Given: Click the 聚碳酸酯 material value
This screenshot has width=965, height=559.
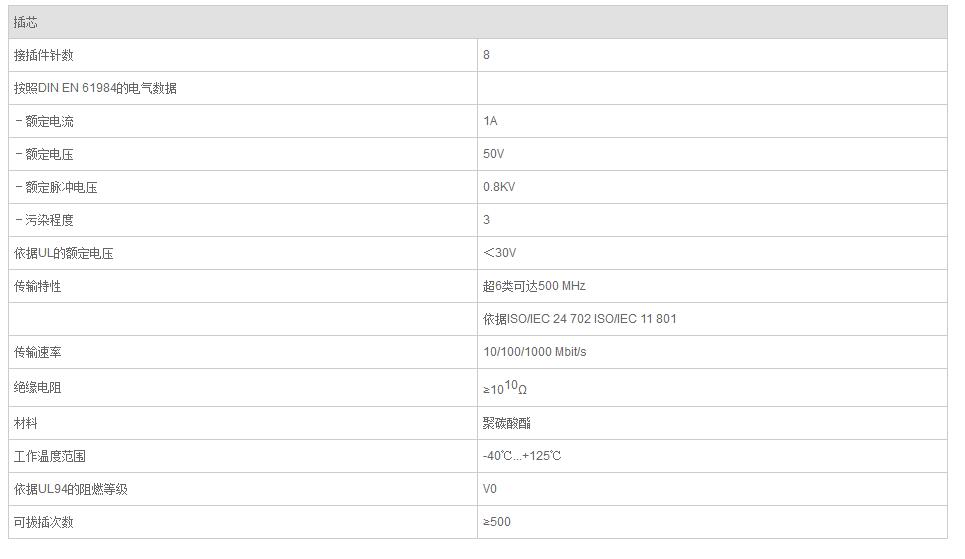Looking at the screenshot, I should pos(507,423).
